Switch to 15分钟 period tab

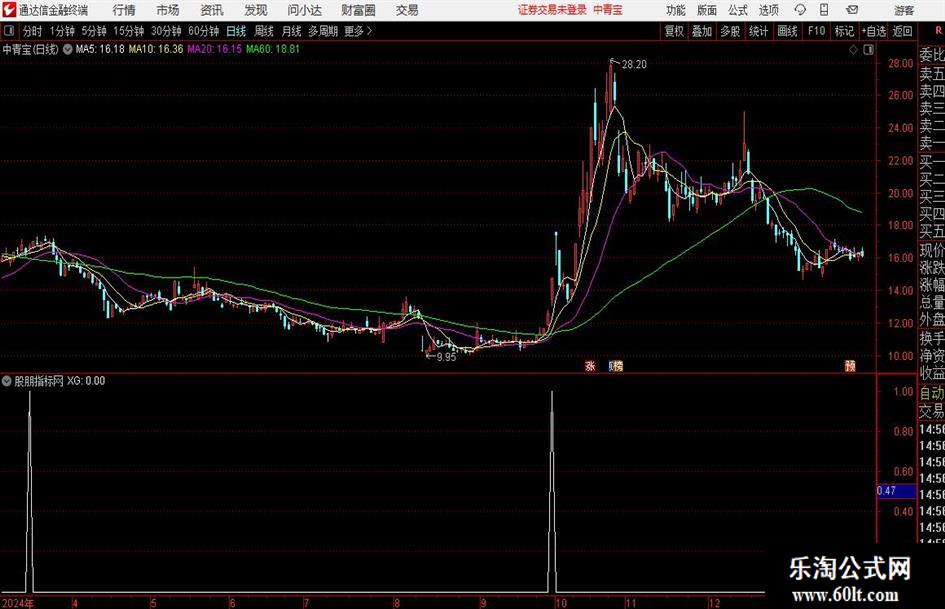pyautogui.click(x=129, y=31)
